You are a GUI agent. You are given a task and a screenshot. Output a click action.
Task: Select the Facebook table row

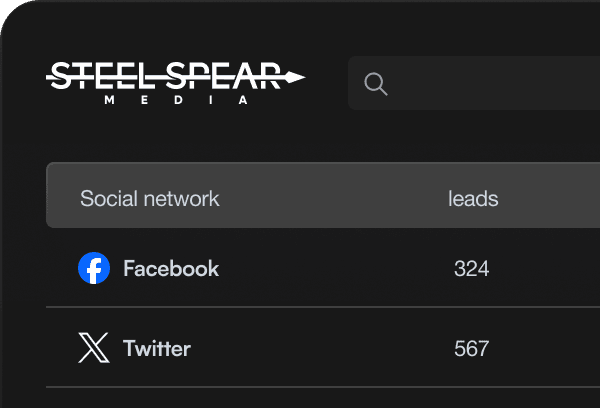tap(330, 268)
